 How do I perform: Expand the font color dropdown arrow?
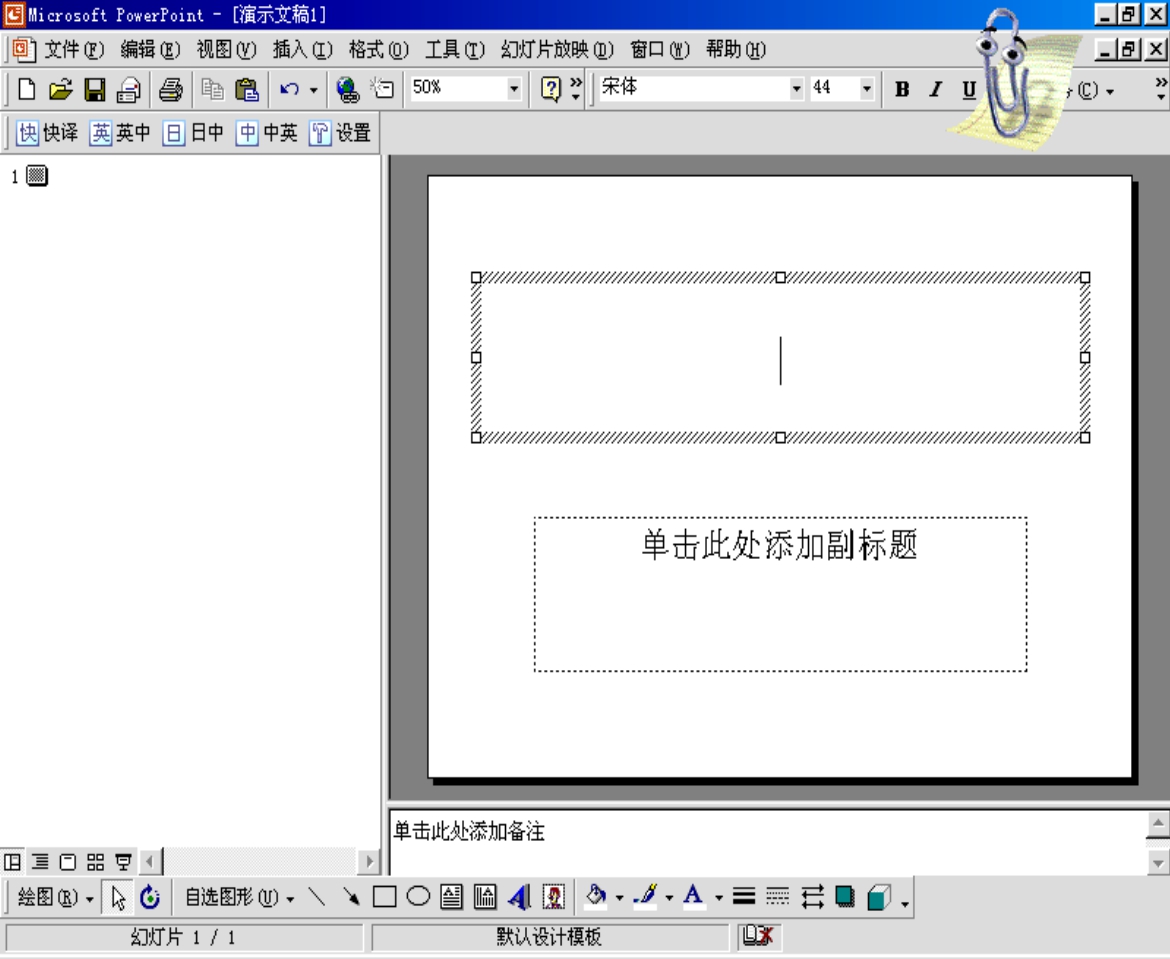point(719,898)
